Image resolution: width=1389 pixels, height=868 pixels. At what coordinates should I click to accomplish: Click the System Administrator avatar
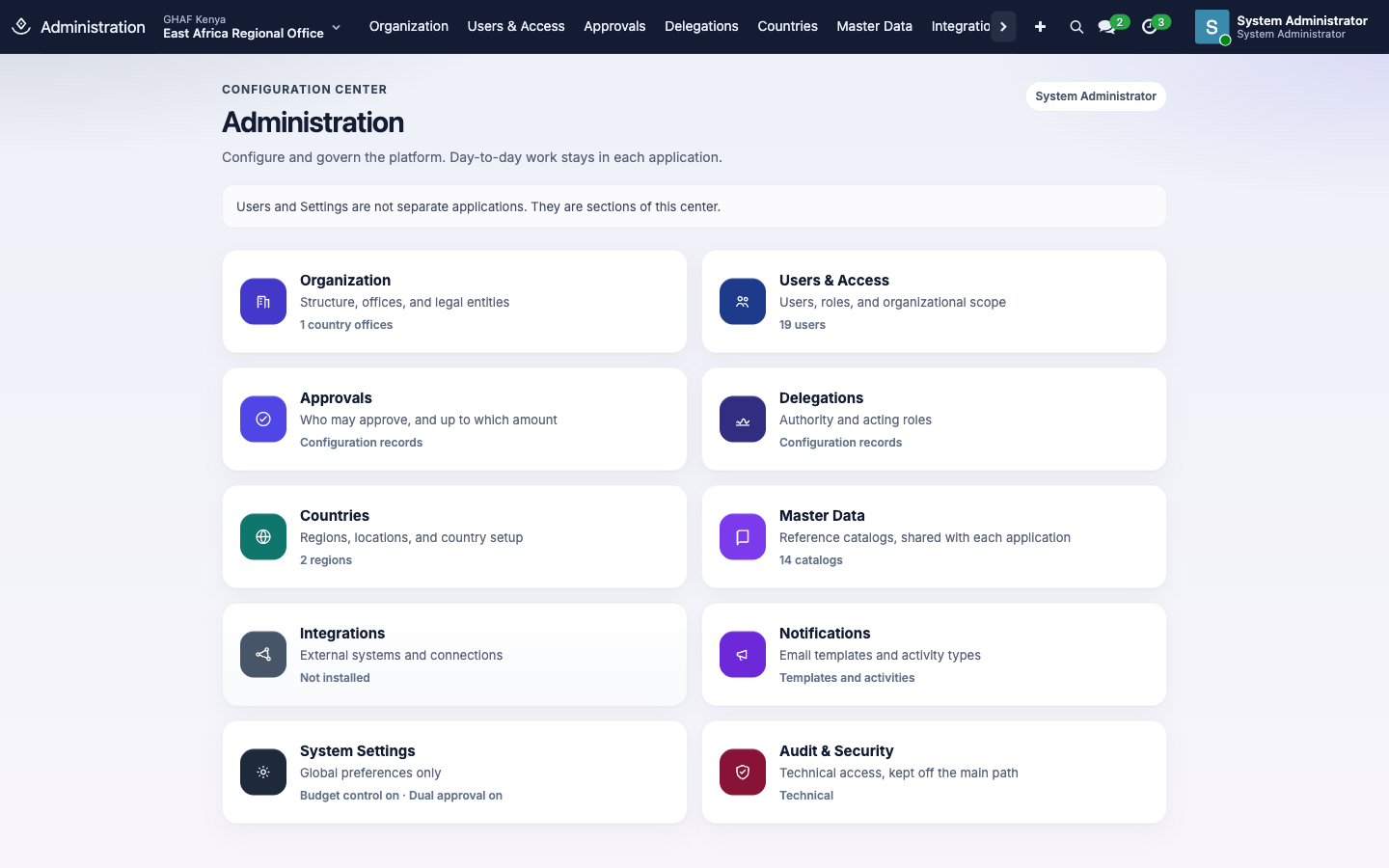[x=1212, y=27]
